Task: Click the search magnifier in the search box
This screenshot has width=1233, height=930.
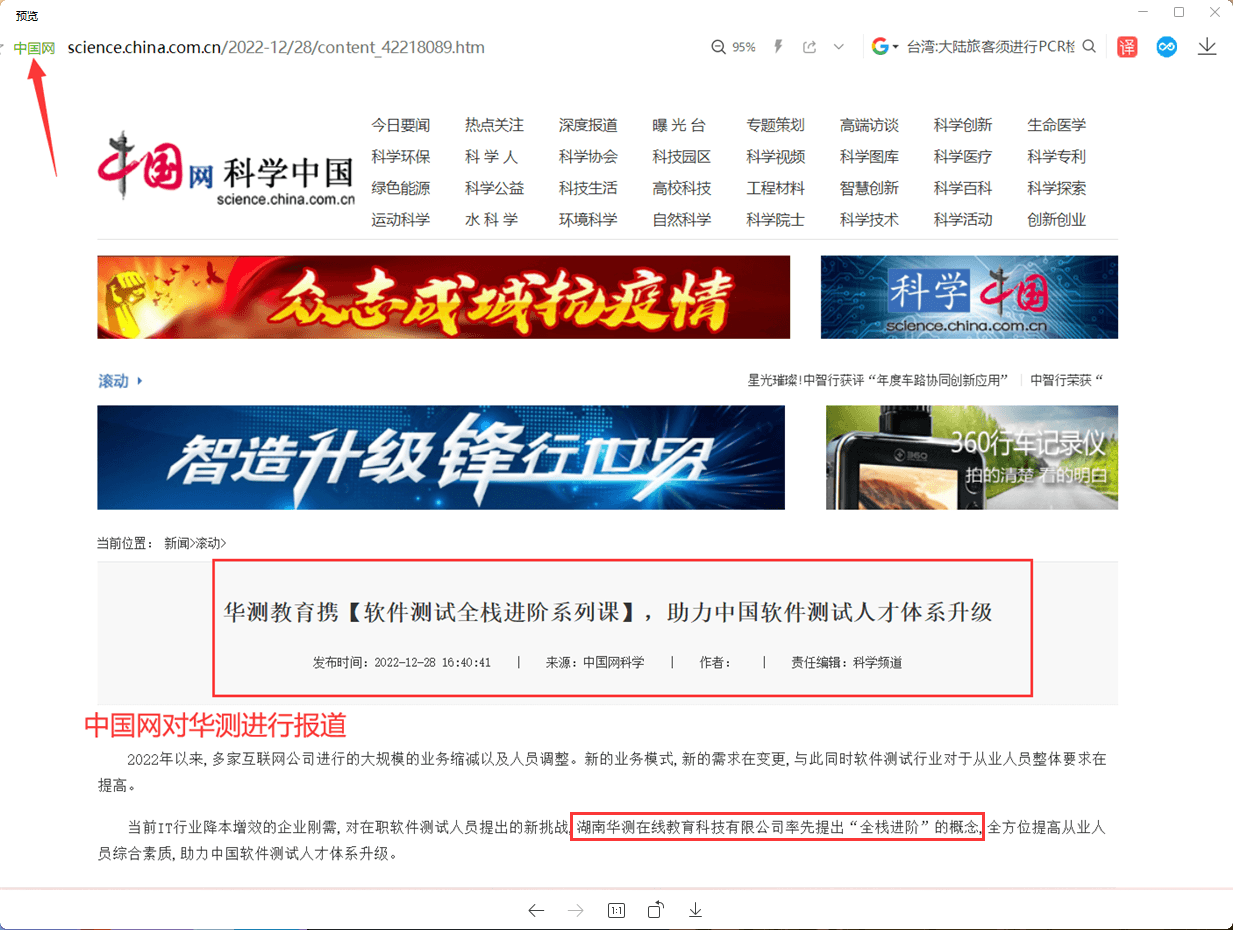Action: (1089, 47)
